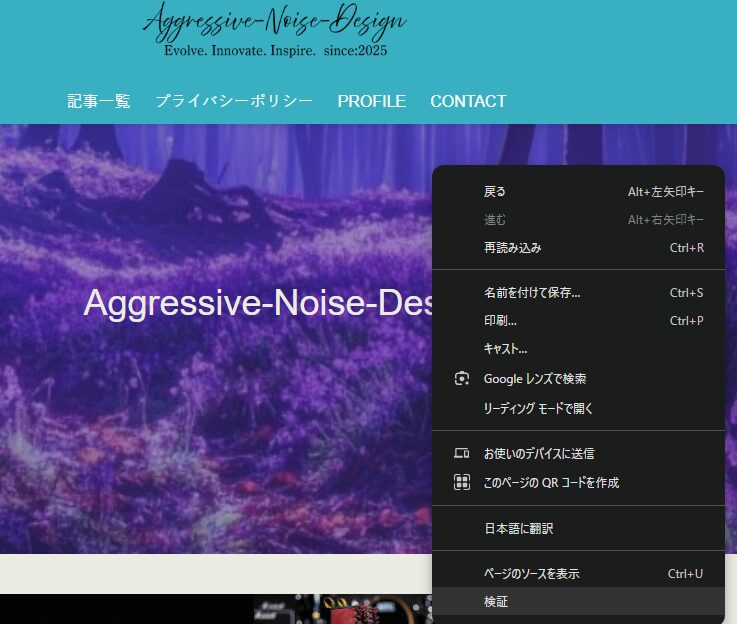
Task: Click the send-to-device icon
Action: 462,454
